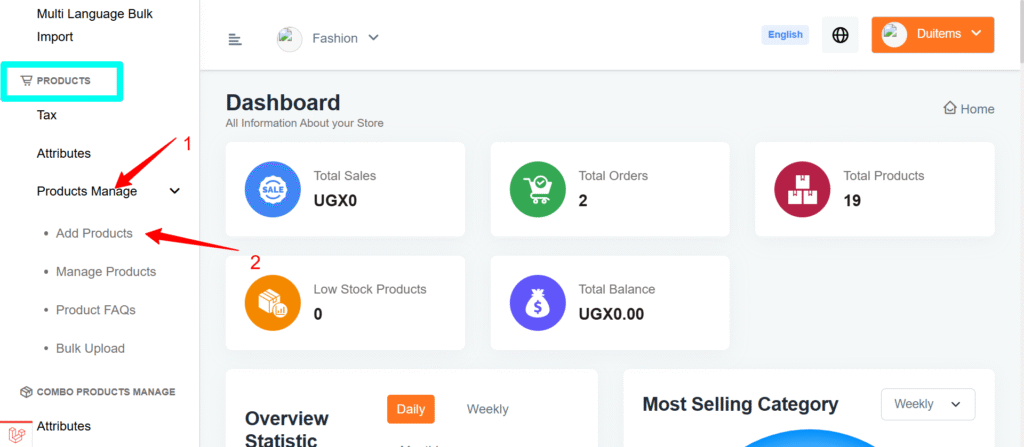
Task: Open the Tax menu item
Action: click(x=47, y=115)
